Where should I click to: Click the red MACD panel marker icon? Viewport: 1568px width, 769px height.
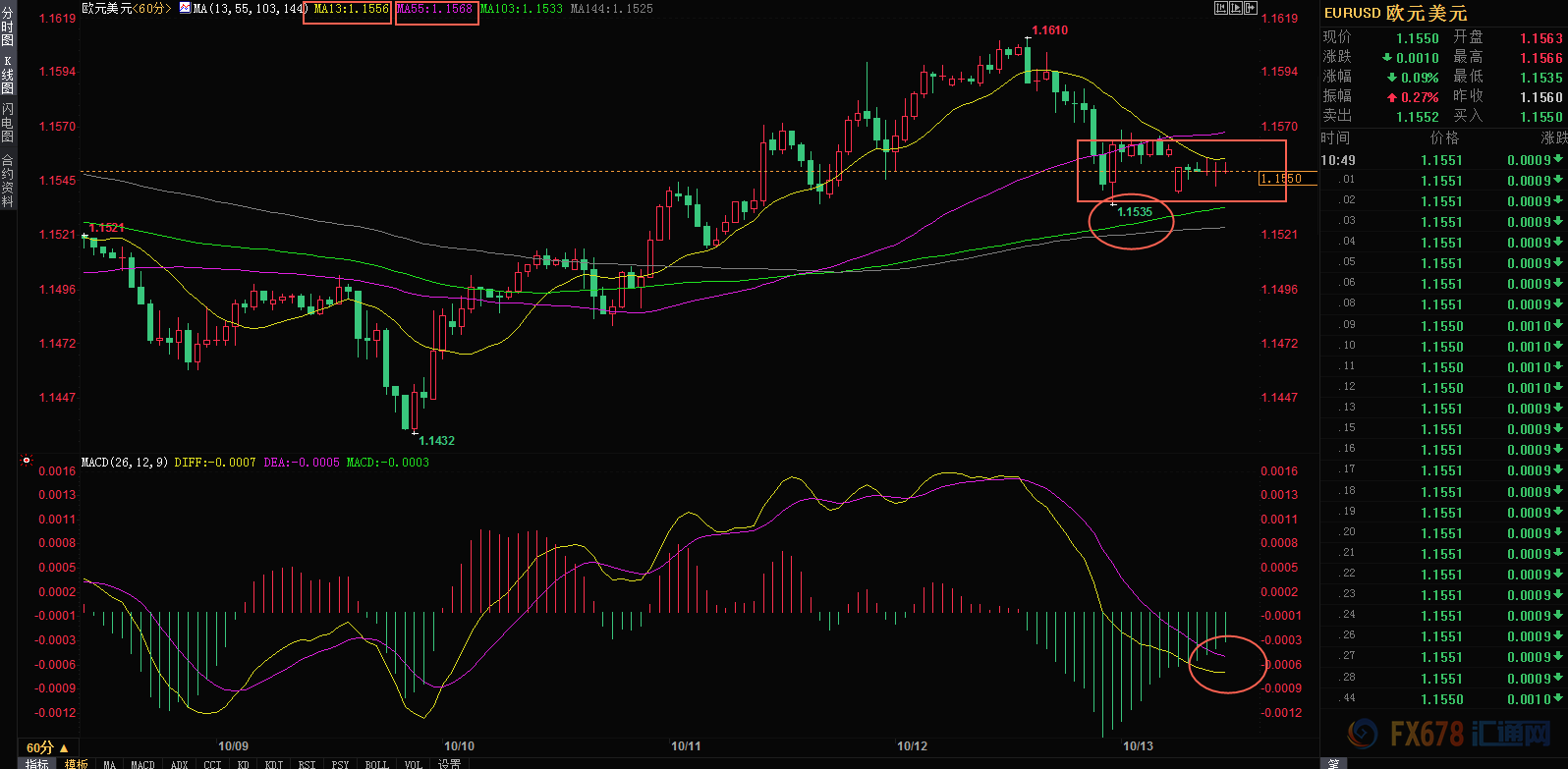tap(27, 460)
